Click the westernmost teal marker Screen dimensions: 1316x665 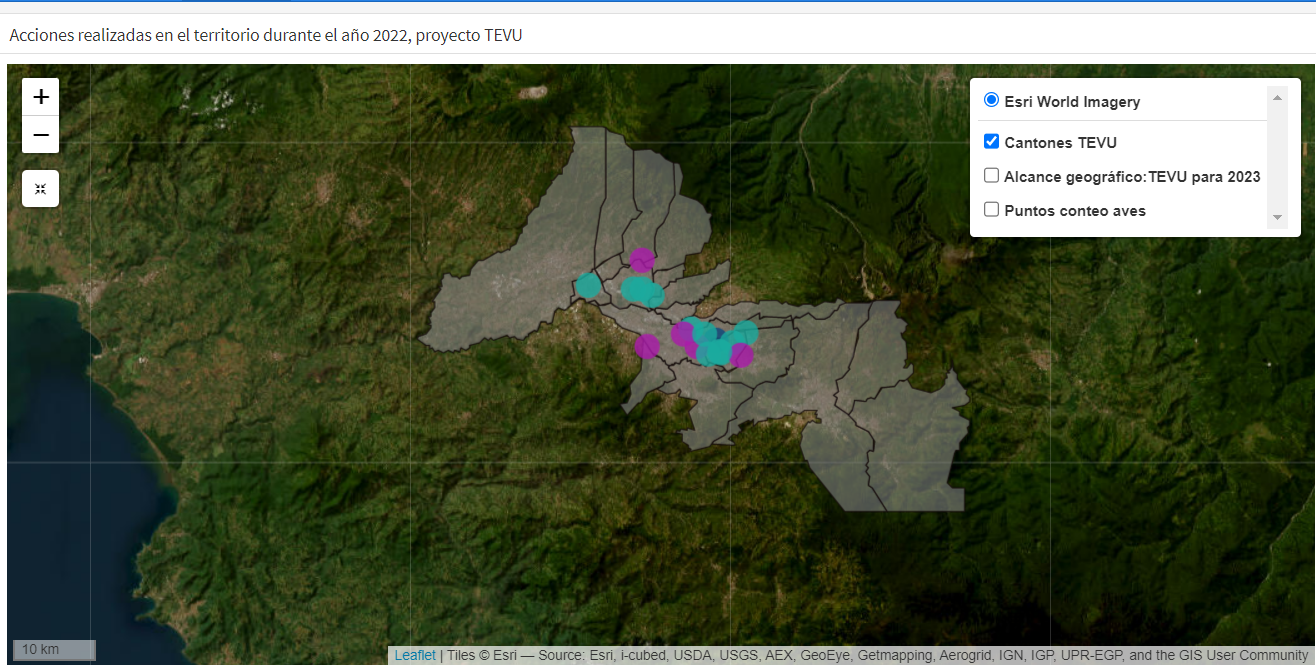588,286
